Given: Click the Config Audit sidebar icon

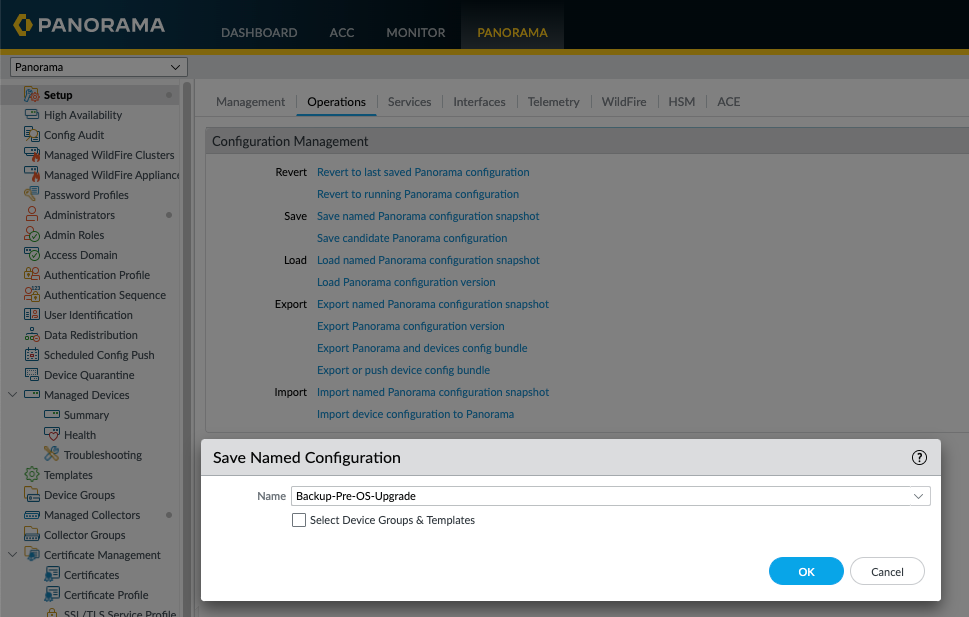Looking at the screenshot, I should [32, 134].
